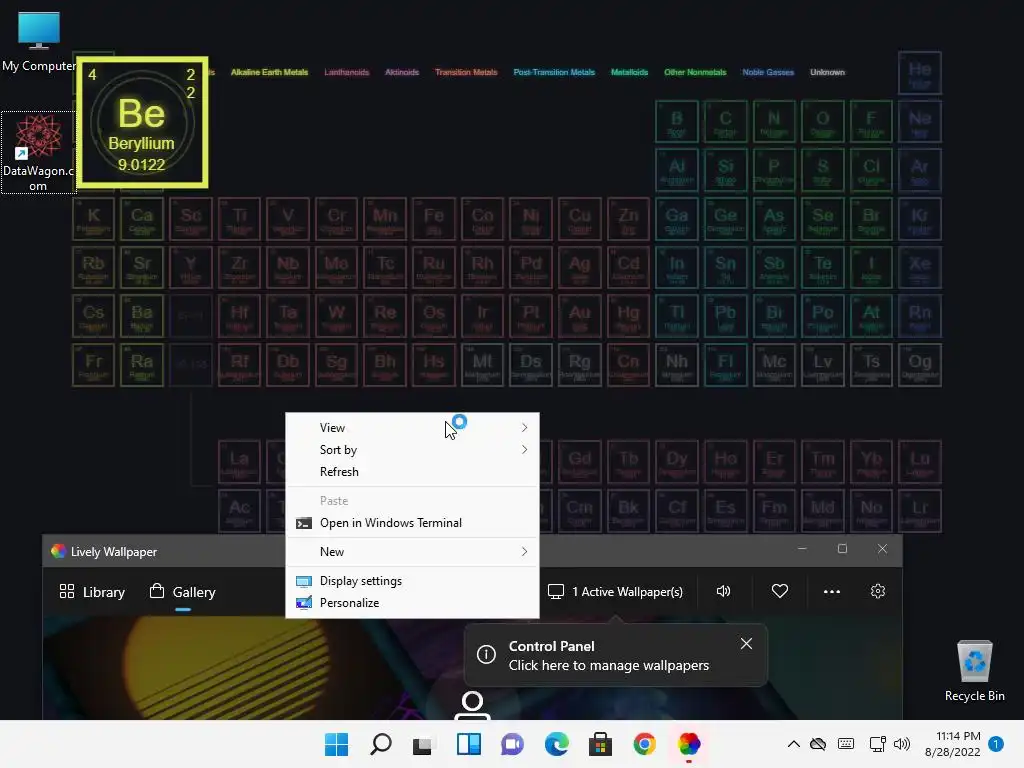This screenshot has height=768, width=1024.
Task: Click the touch keyboard tray icon
Action: tap(846, 744)
